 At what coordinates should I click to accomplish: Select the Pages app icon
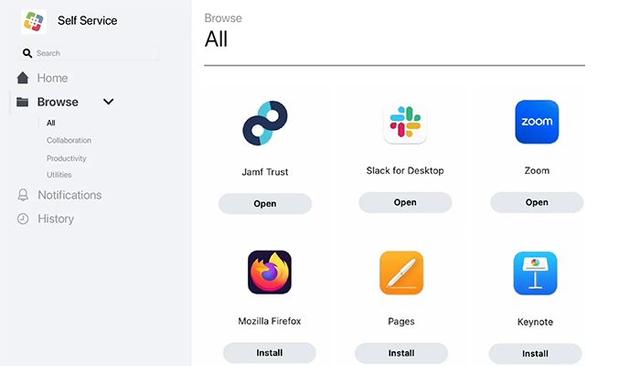point(401,273)
